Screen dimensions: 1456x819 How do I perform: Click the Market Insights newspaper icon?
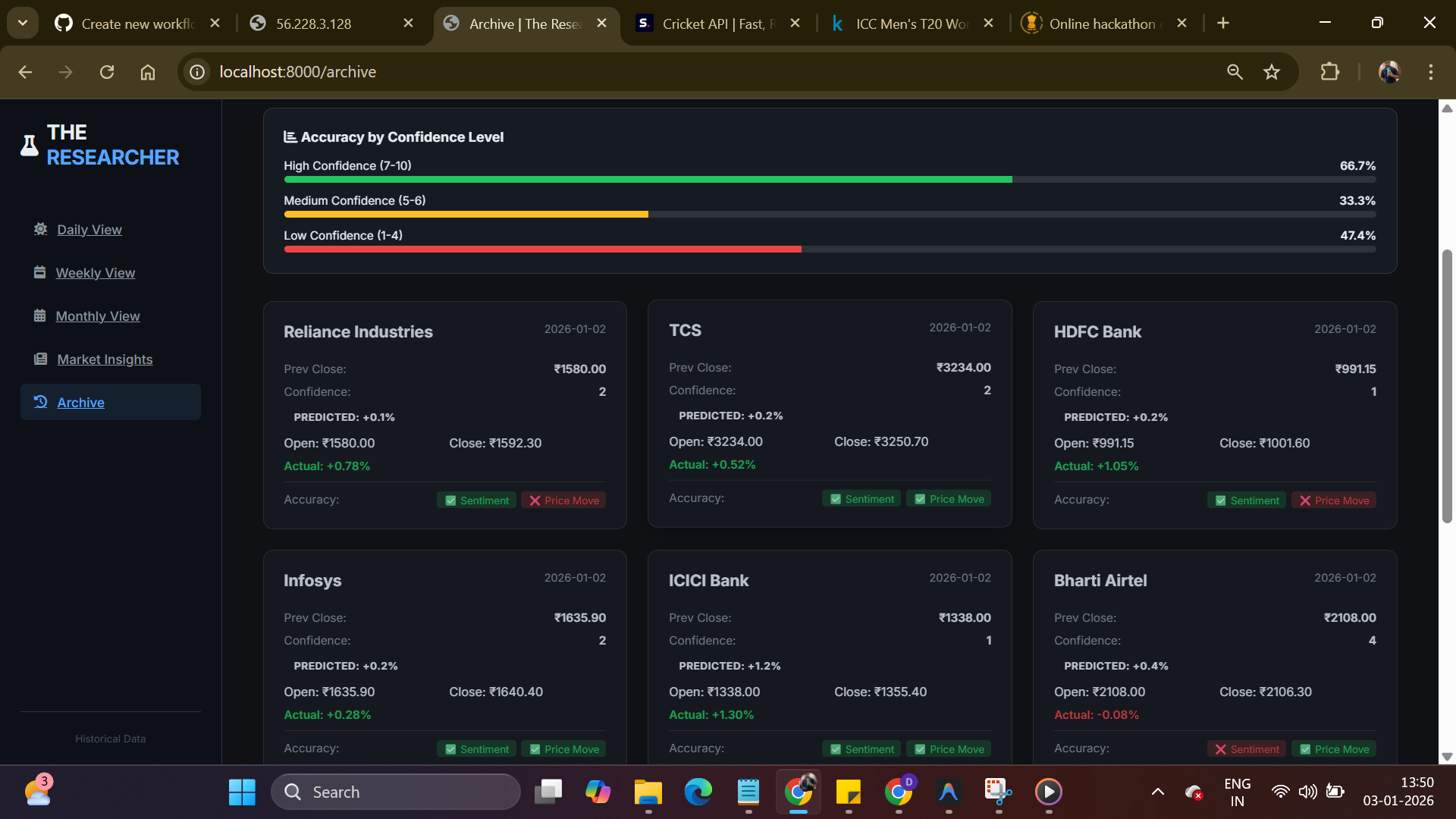coord(40,359)
